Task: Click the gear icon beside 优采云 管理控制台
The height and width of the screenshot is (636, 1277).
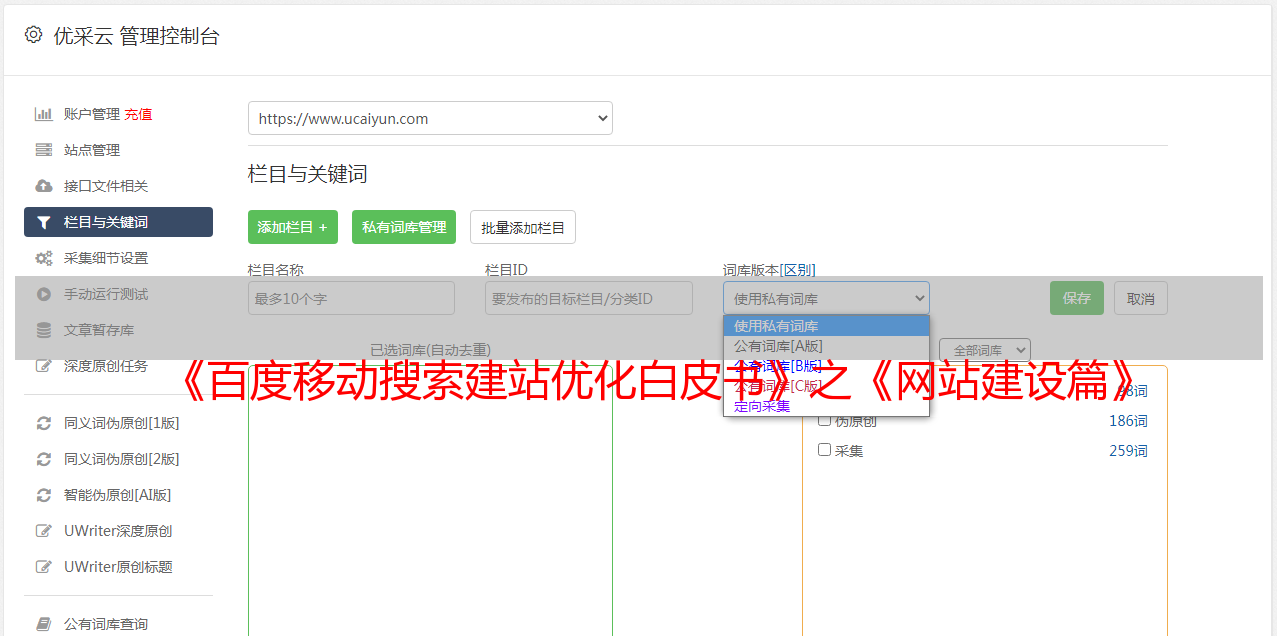Action: click(x=33, y=35)
